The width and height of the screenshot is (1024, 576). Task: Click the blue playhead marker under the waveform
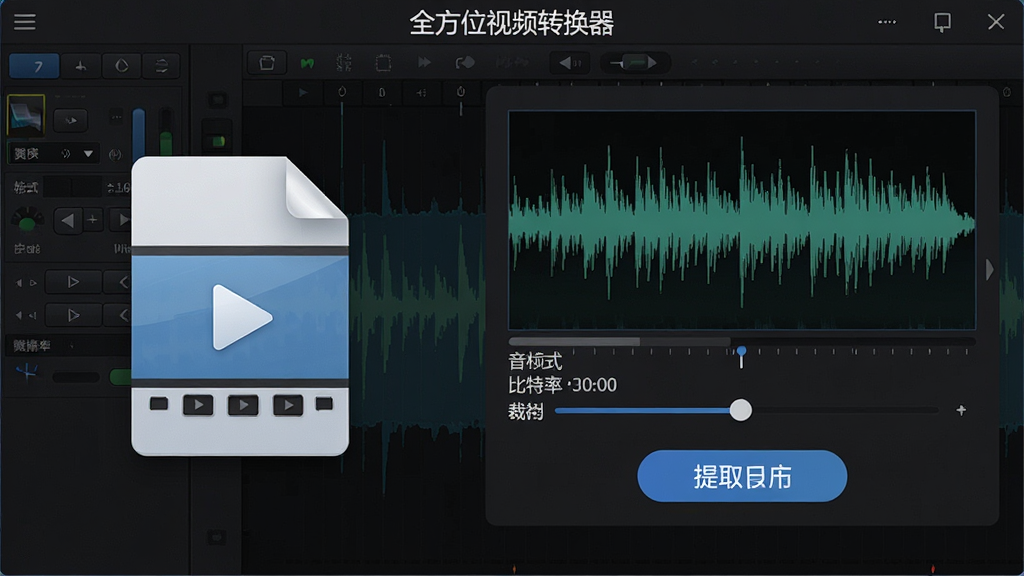[741, 357]
